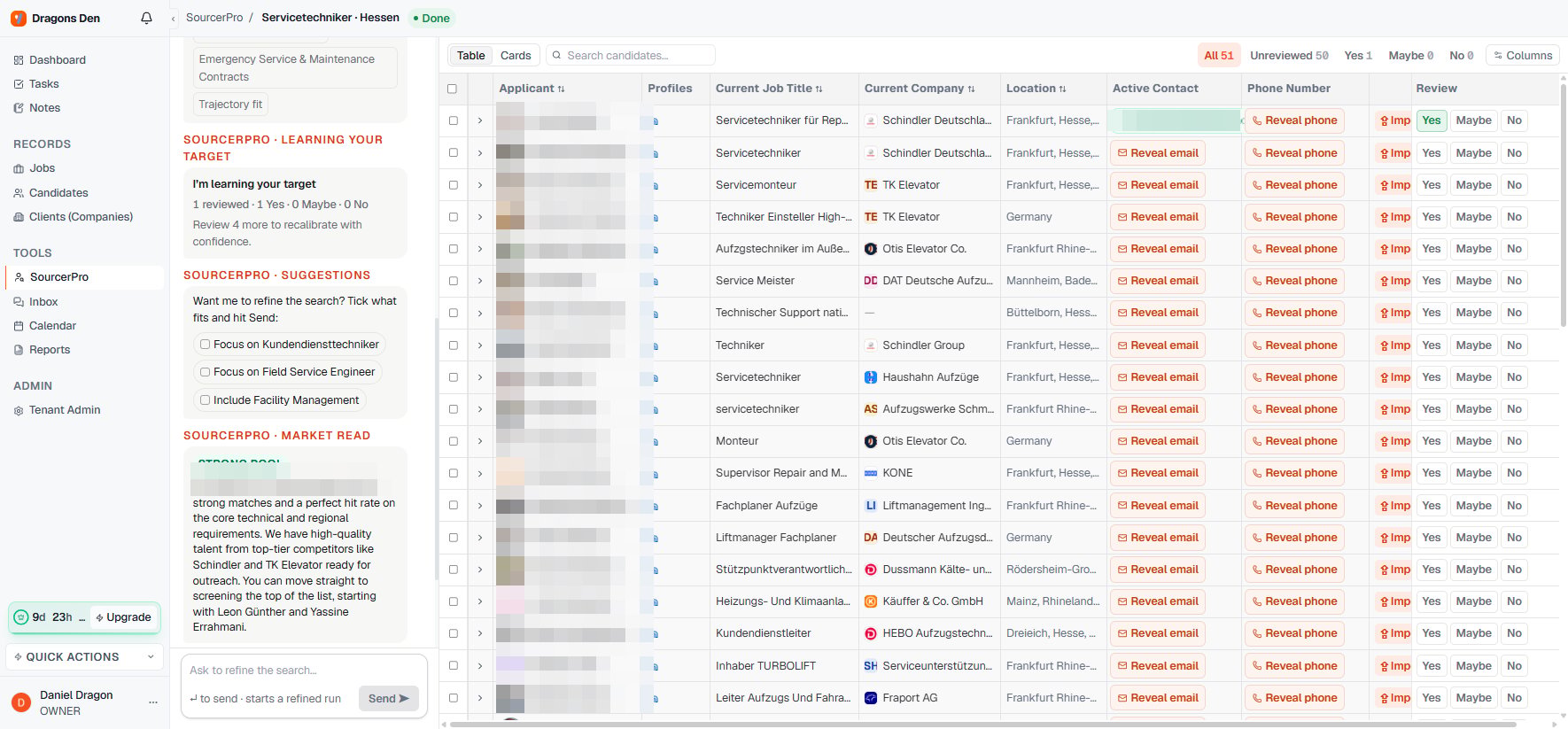
Task: Open Inbox tool
Action: (x=43, y=302)
